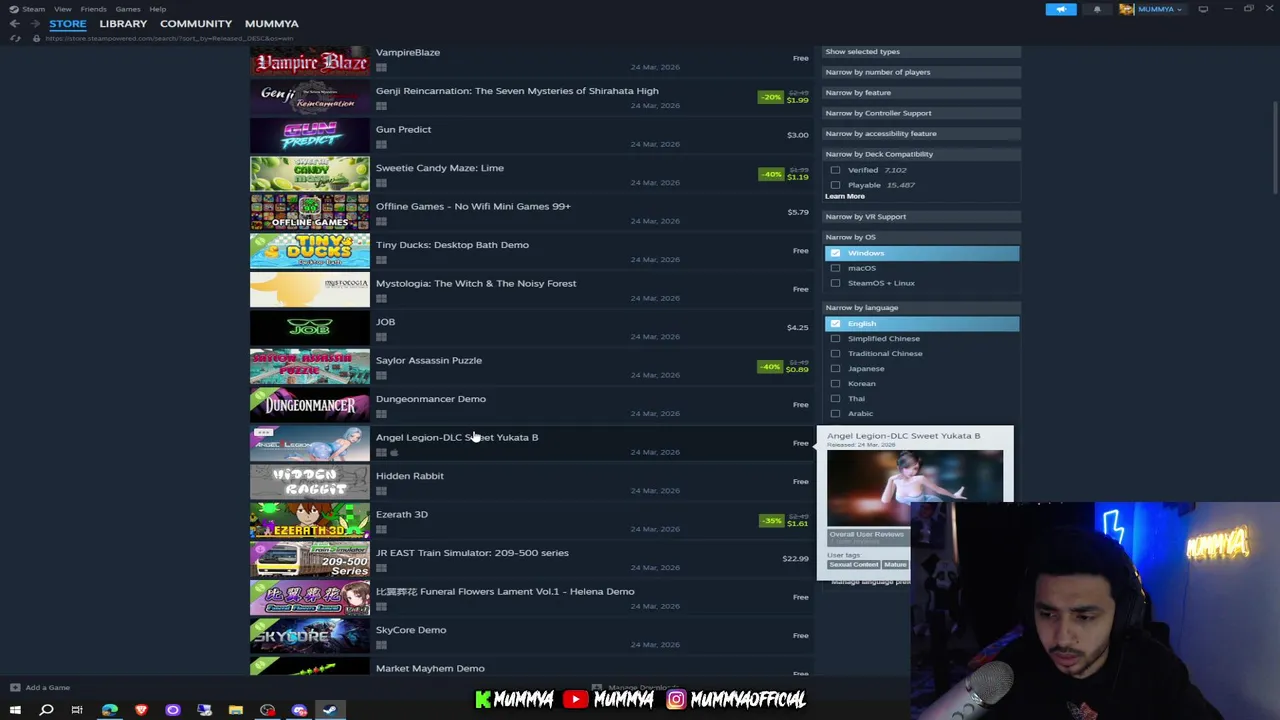This screenshot has width=1280, height=720.
Task: Click the Windows platform icon under Gun Predict
Action: pos(381,144)
